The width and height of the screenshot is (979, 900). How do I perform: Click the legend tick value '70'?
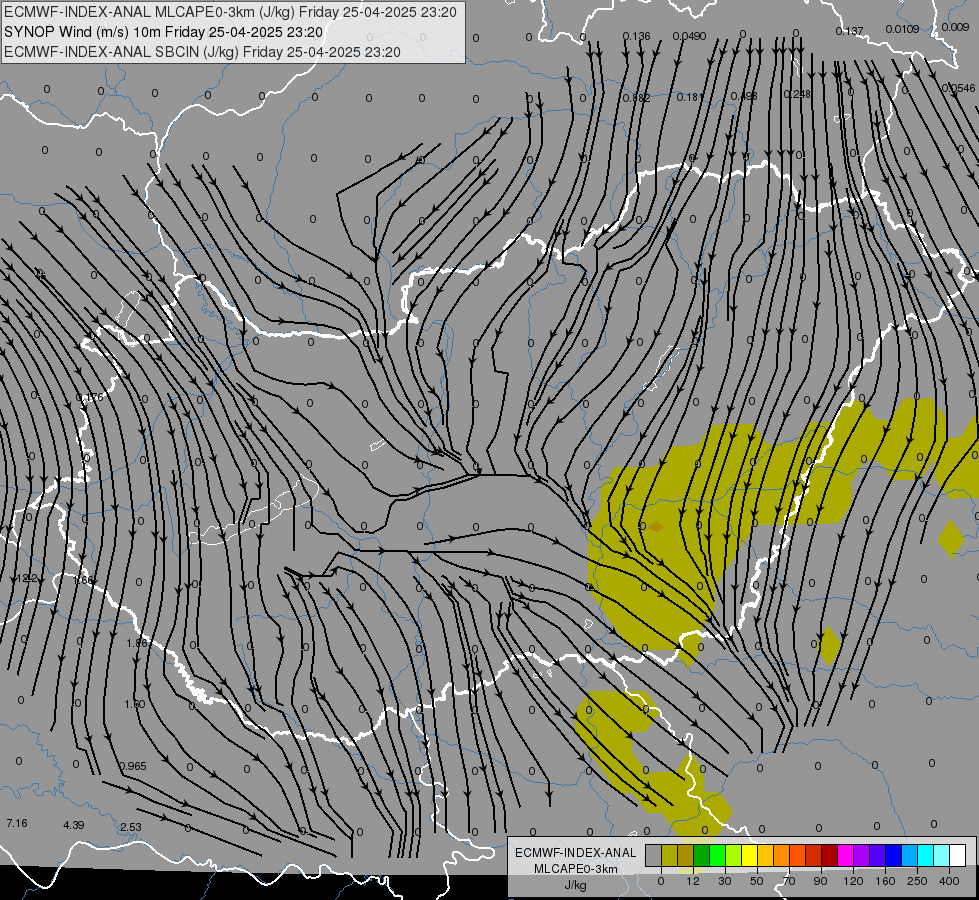click(789, 881)
